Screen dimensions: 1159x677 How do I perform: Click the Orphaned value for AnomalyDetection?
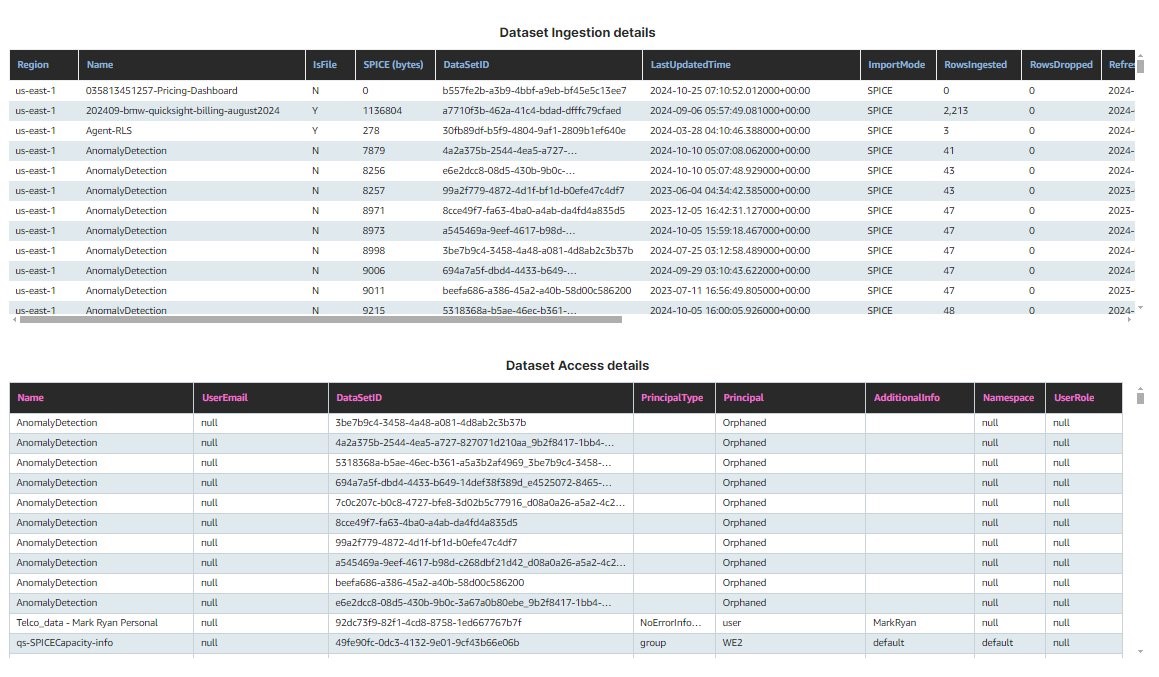[747, 422]
